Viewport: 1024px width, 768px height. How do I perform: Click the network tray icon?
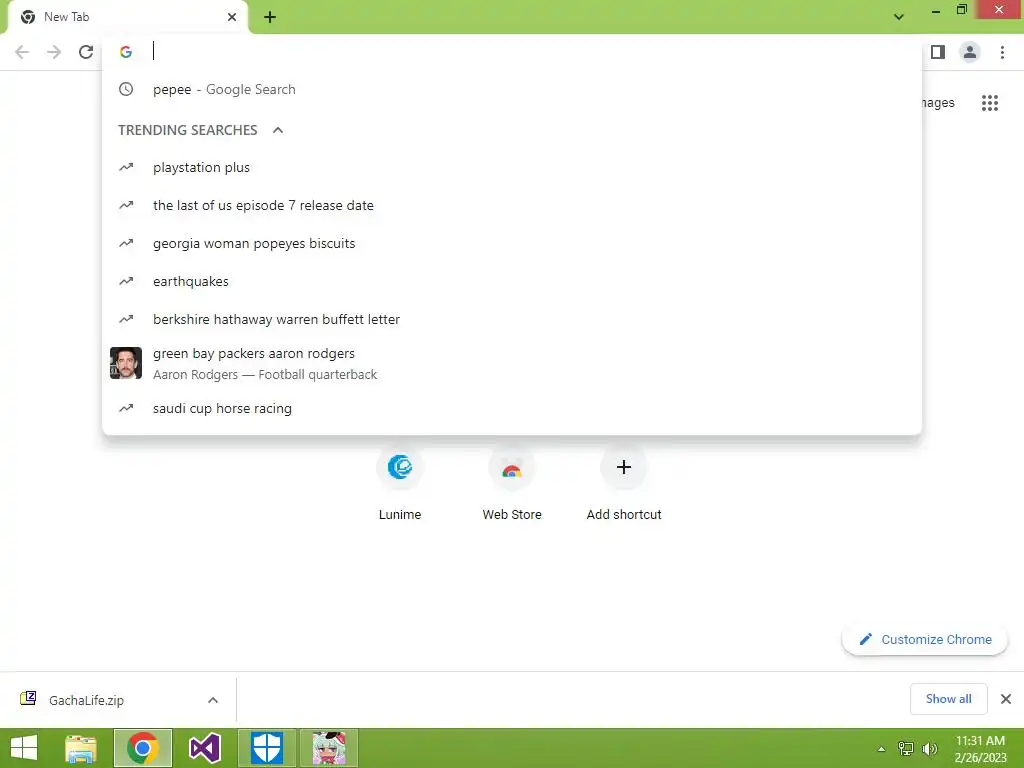point(906,749)
